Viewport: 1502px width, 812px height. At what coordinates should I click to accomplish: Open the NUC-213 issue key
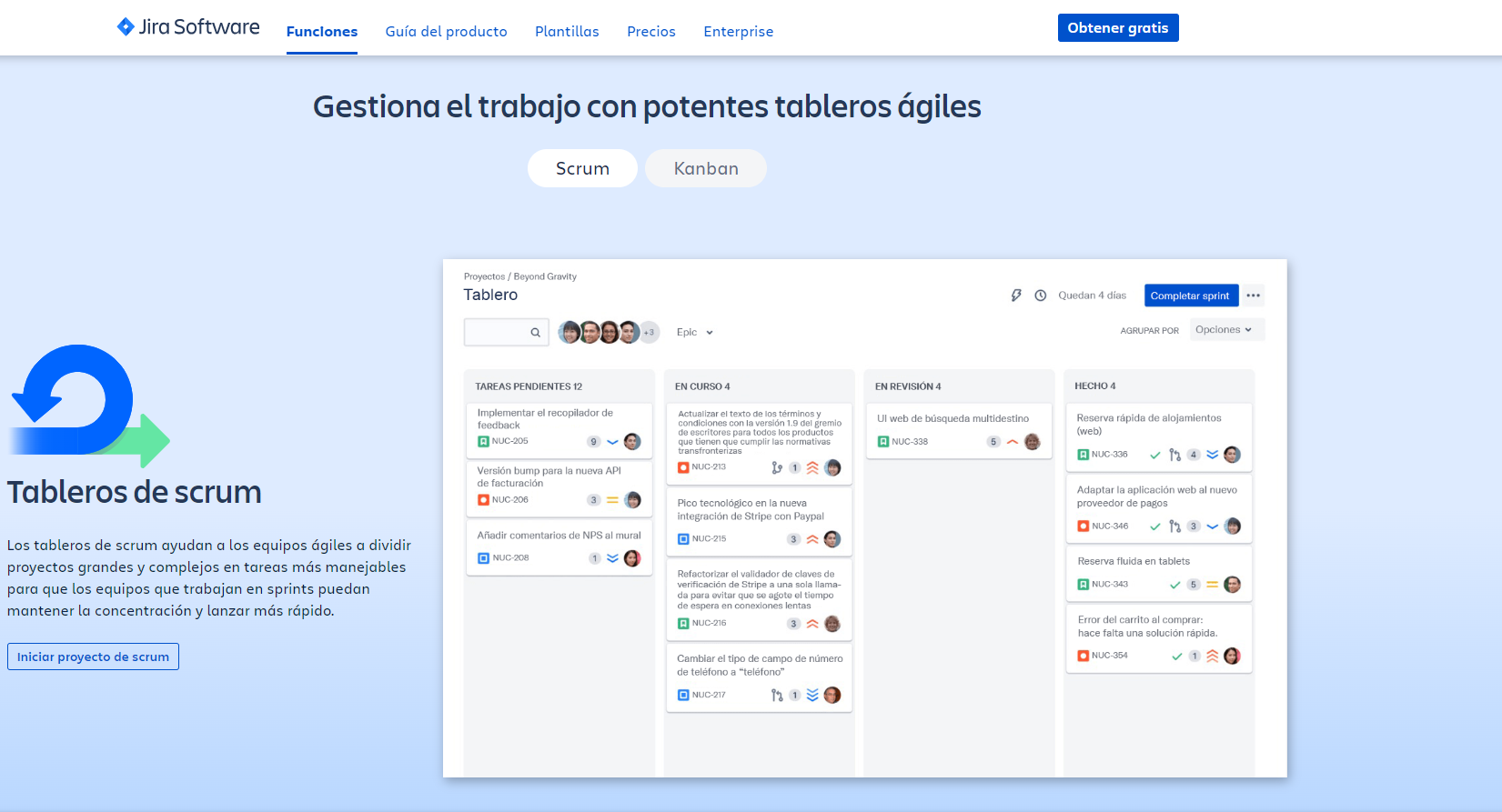(x=709, y=467)
